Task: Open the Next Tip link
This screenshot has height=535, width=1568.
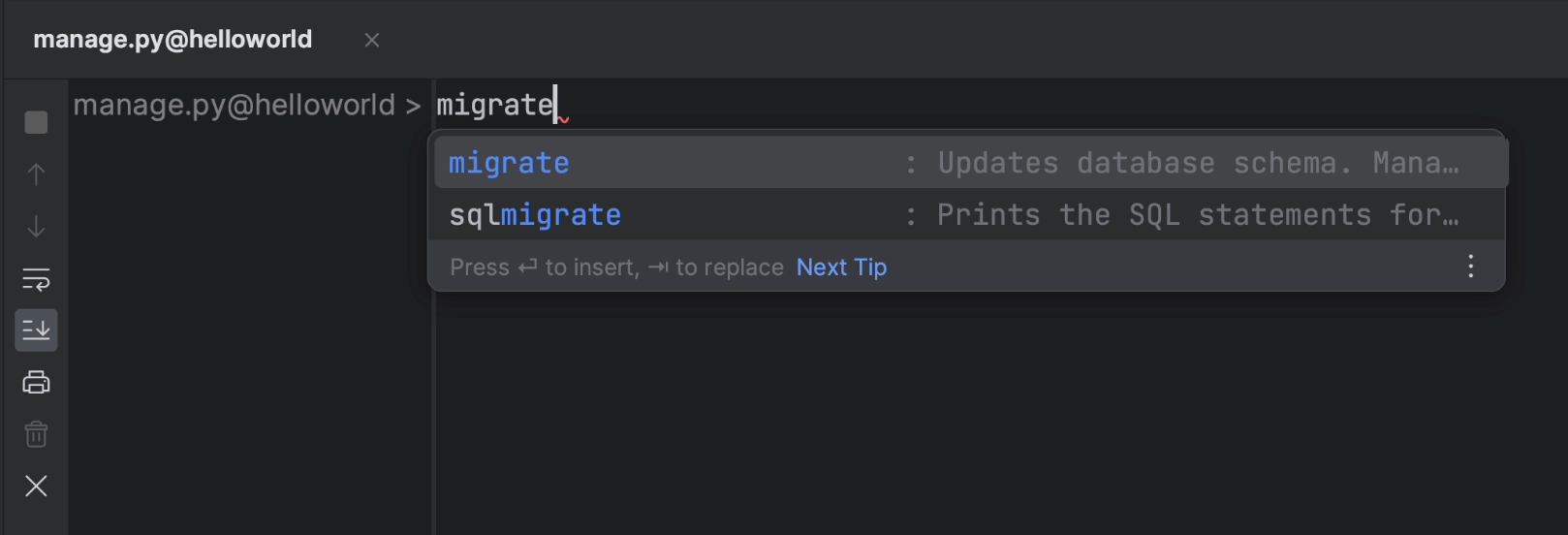Action: [x=841, y=267]
